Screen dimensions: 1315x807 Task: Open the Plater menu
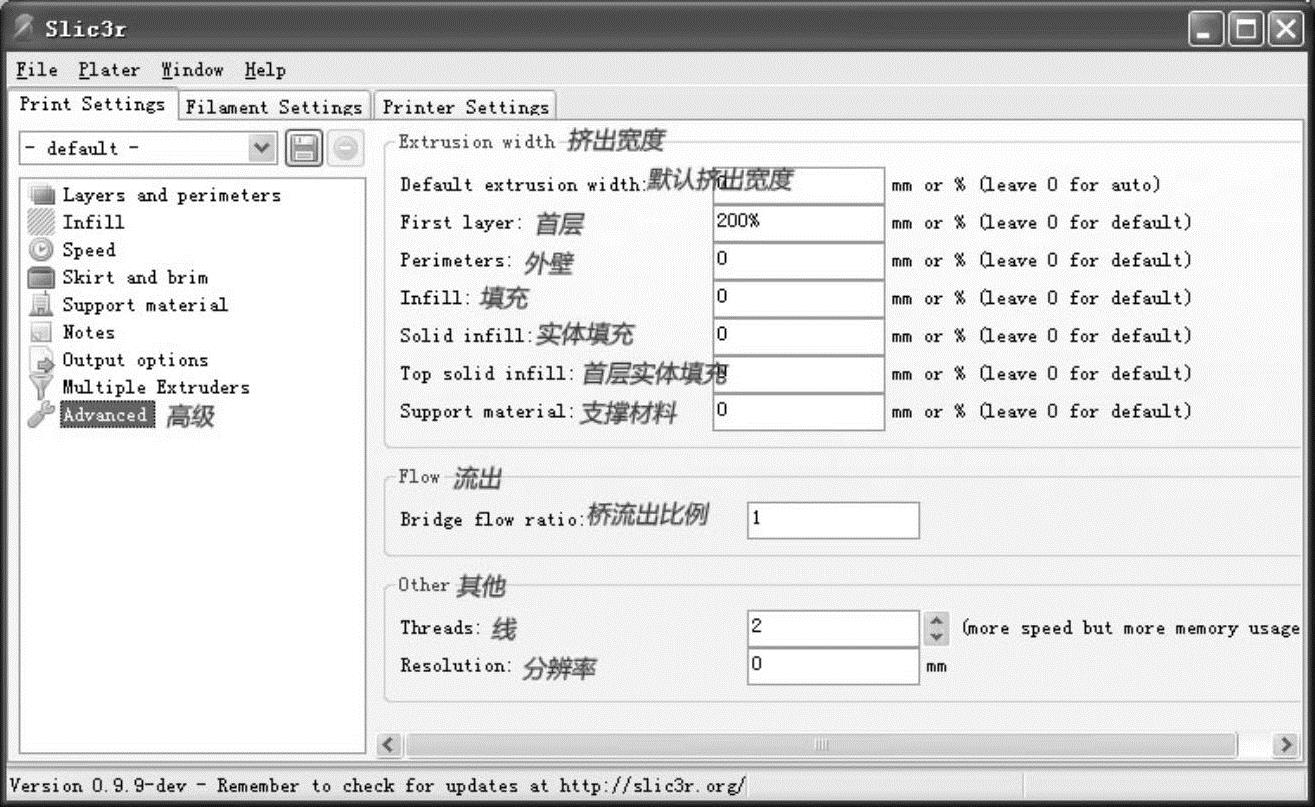109,70
